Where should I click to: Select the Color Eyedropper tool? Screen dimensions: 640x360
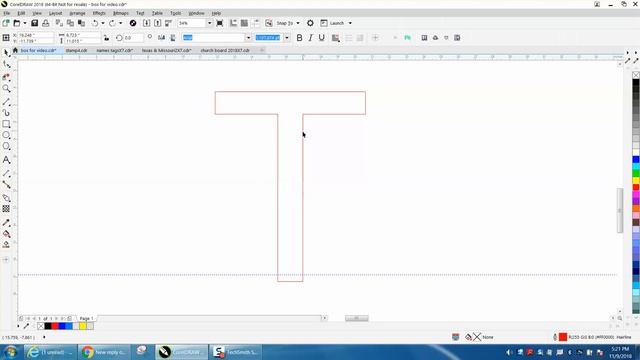tap(7, 223)
